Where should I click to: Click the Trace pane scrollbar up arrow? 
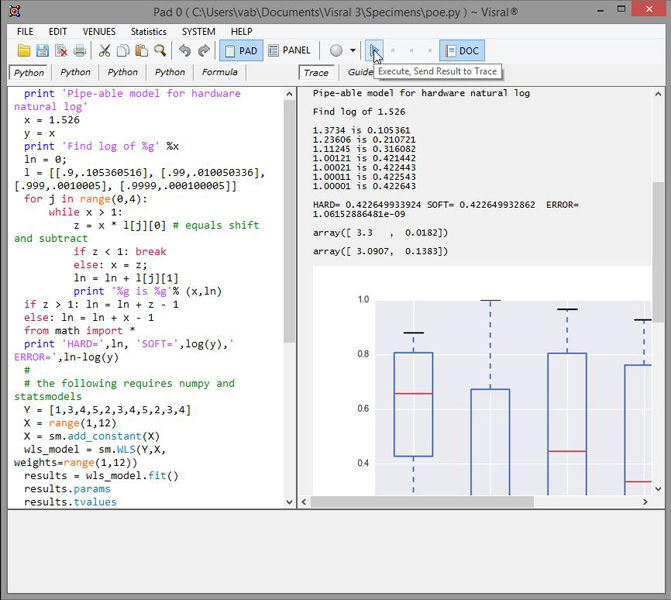(658, 94)
